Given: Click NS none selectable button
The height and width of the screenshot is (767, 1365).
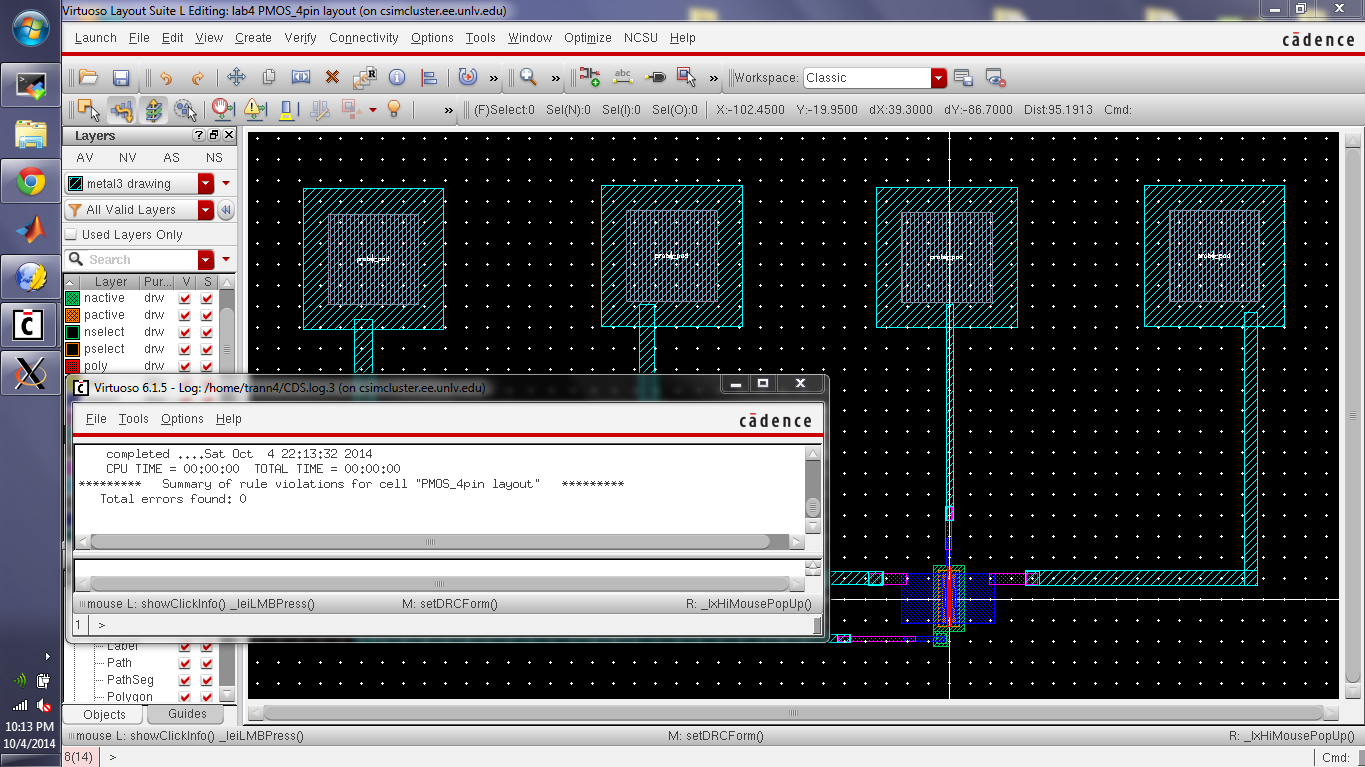Looking at the screenshot, I should point(214,158).
